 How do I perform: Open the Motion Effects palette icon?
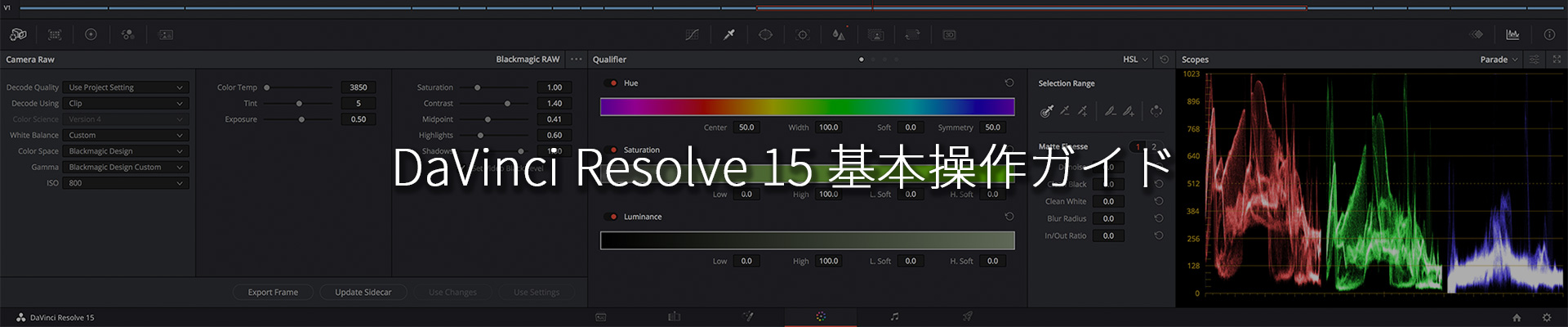pyautogui.click(x=166, y=34)
